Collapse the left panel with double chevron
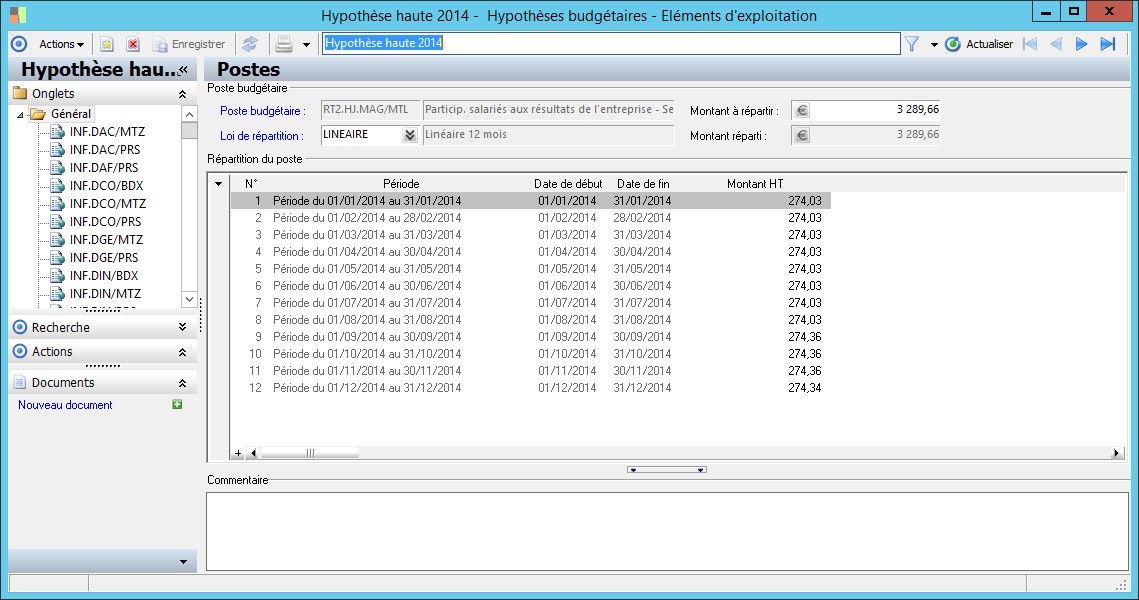Screen dimensions: 1139x600 click(182, 70)
